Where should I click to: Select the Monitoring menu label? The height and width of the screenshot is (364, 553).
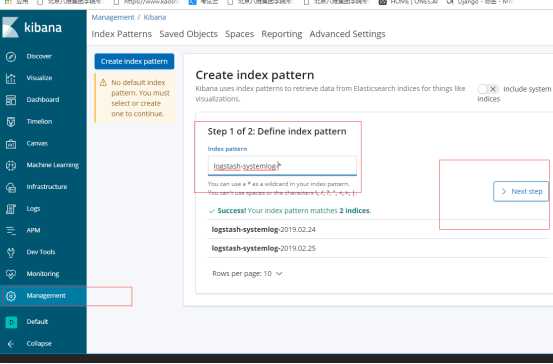(43, 274)
